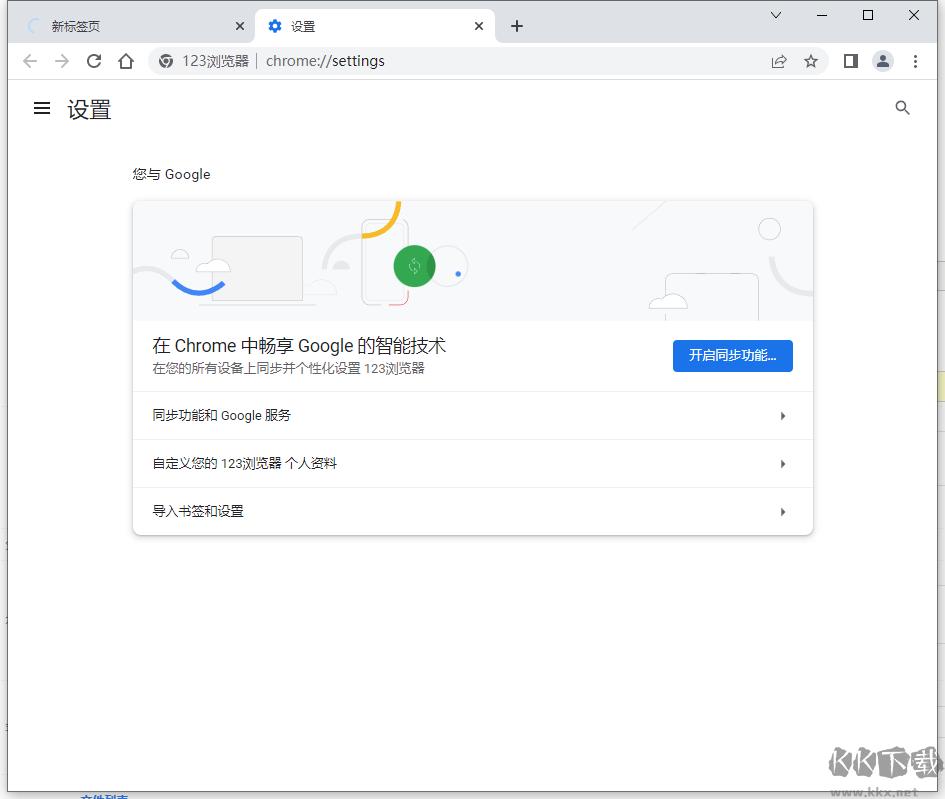Bookmark this page with the star icon
945x799 pixels.
pyautogui.click(x=811, y=61)
